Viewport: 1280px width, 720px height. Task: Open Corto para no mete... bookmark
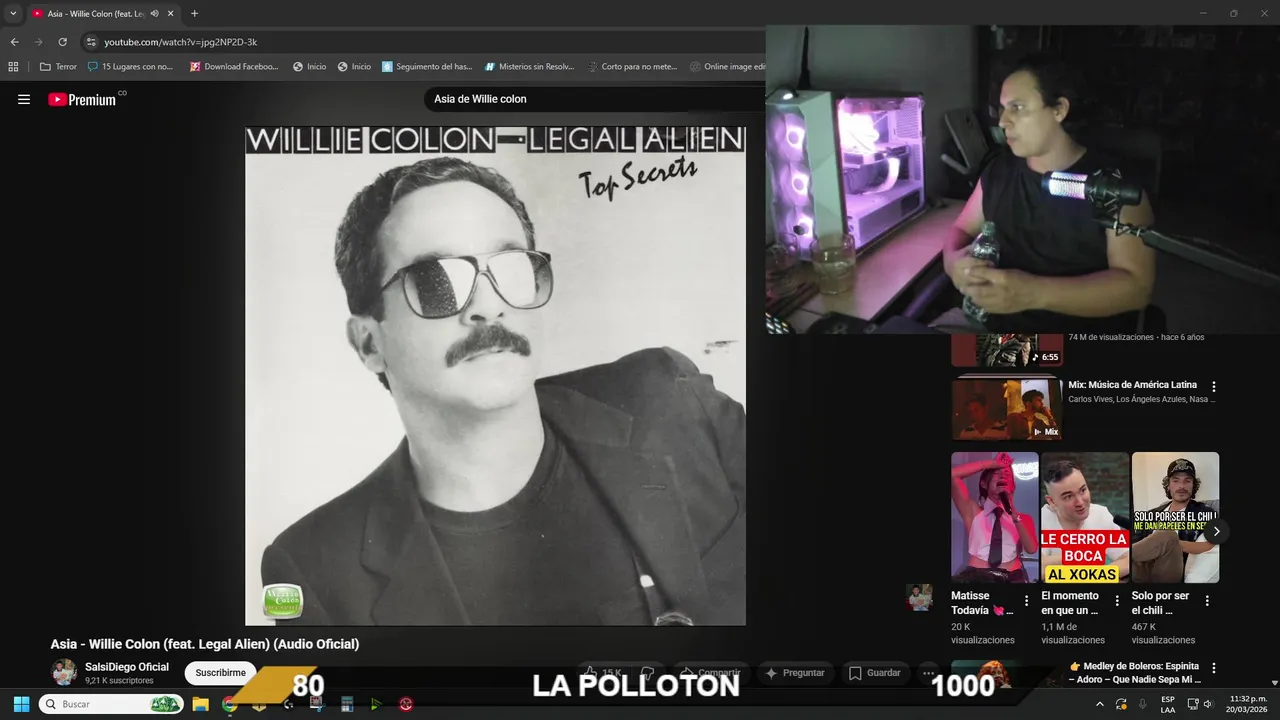pos(632,67)
